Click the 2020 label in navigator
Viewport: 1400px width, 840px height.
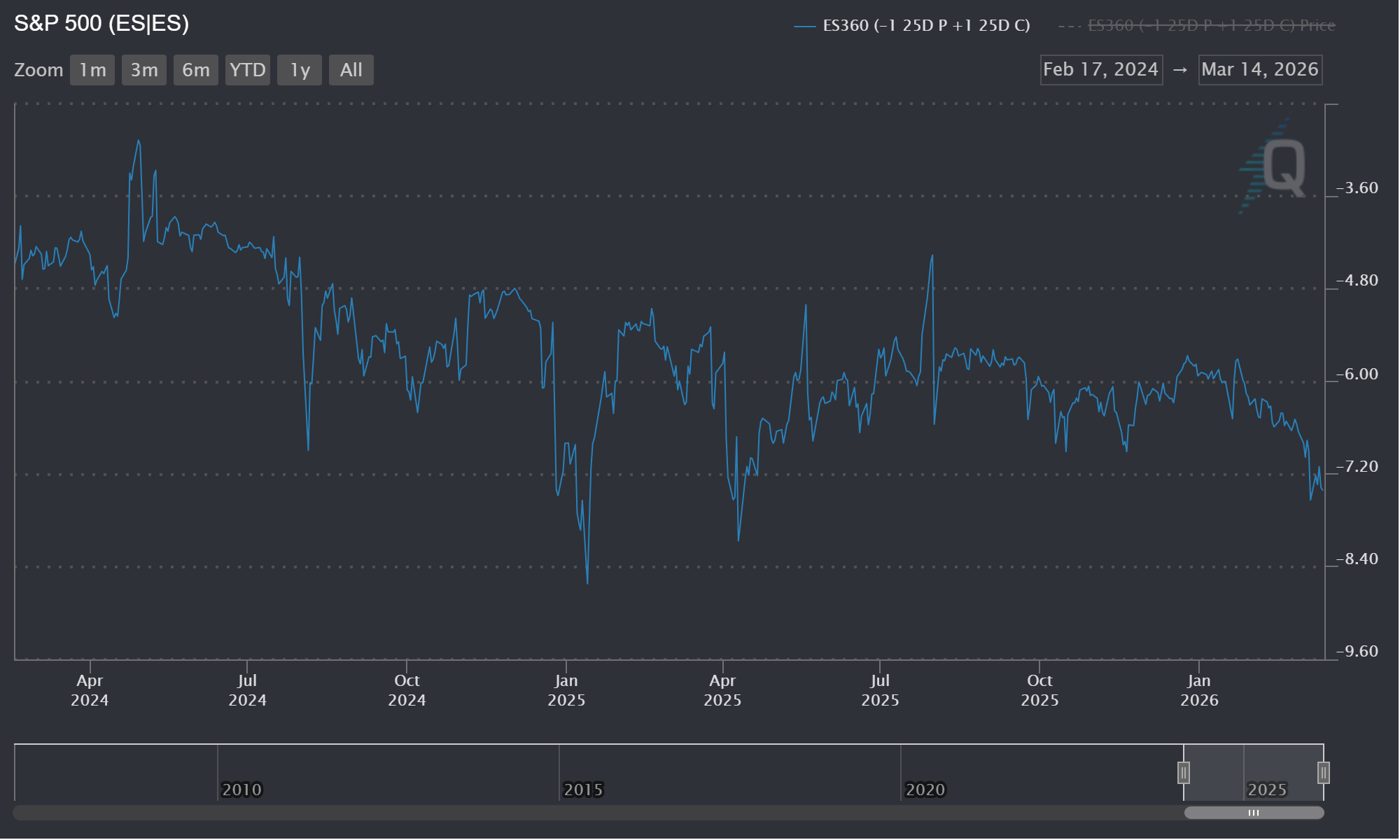coord(925,790)
